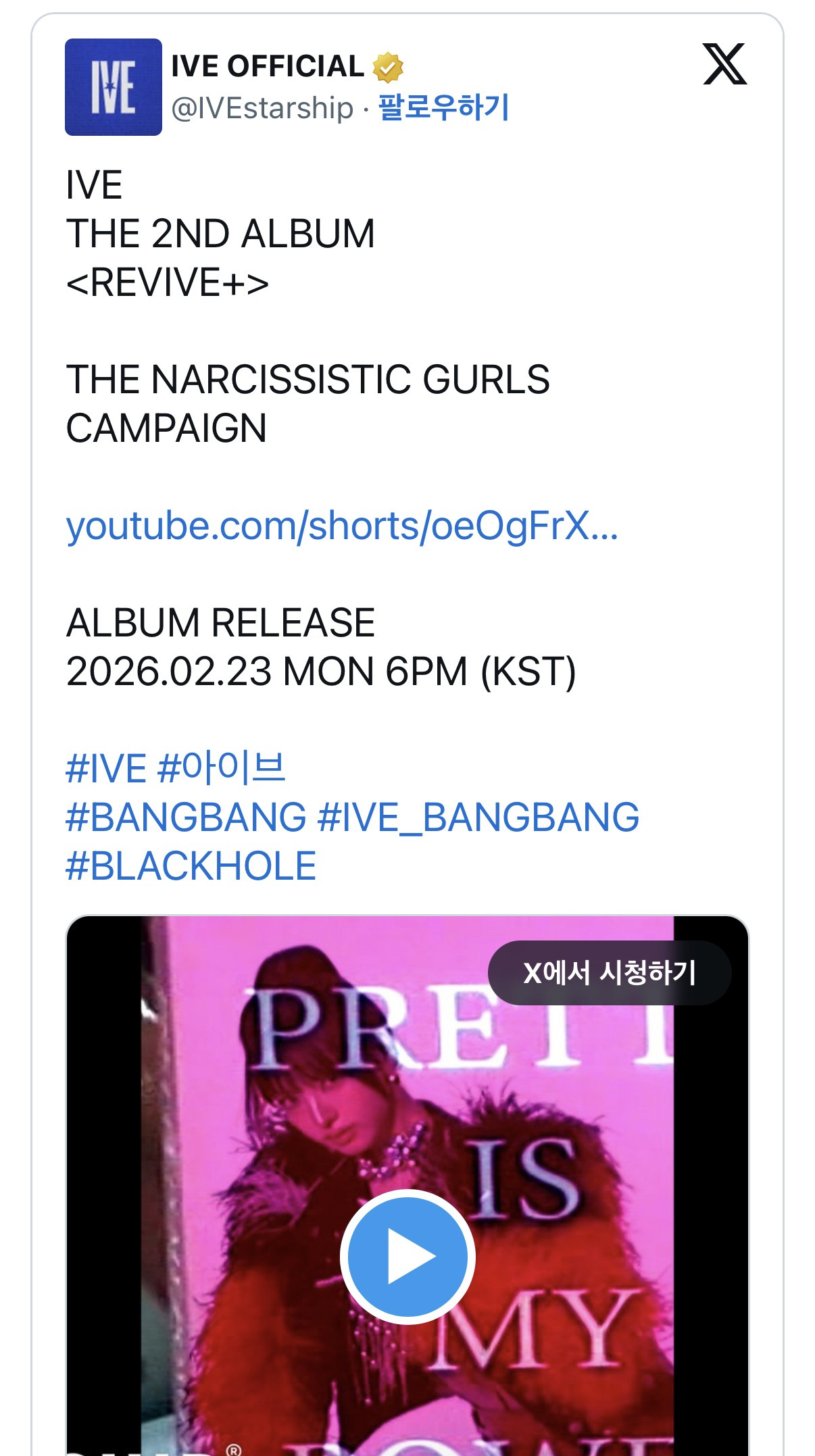Click the IVE OFFICIAL account name
This screenshot has width=815, height=1456.
(x=268, y=66)
